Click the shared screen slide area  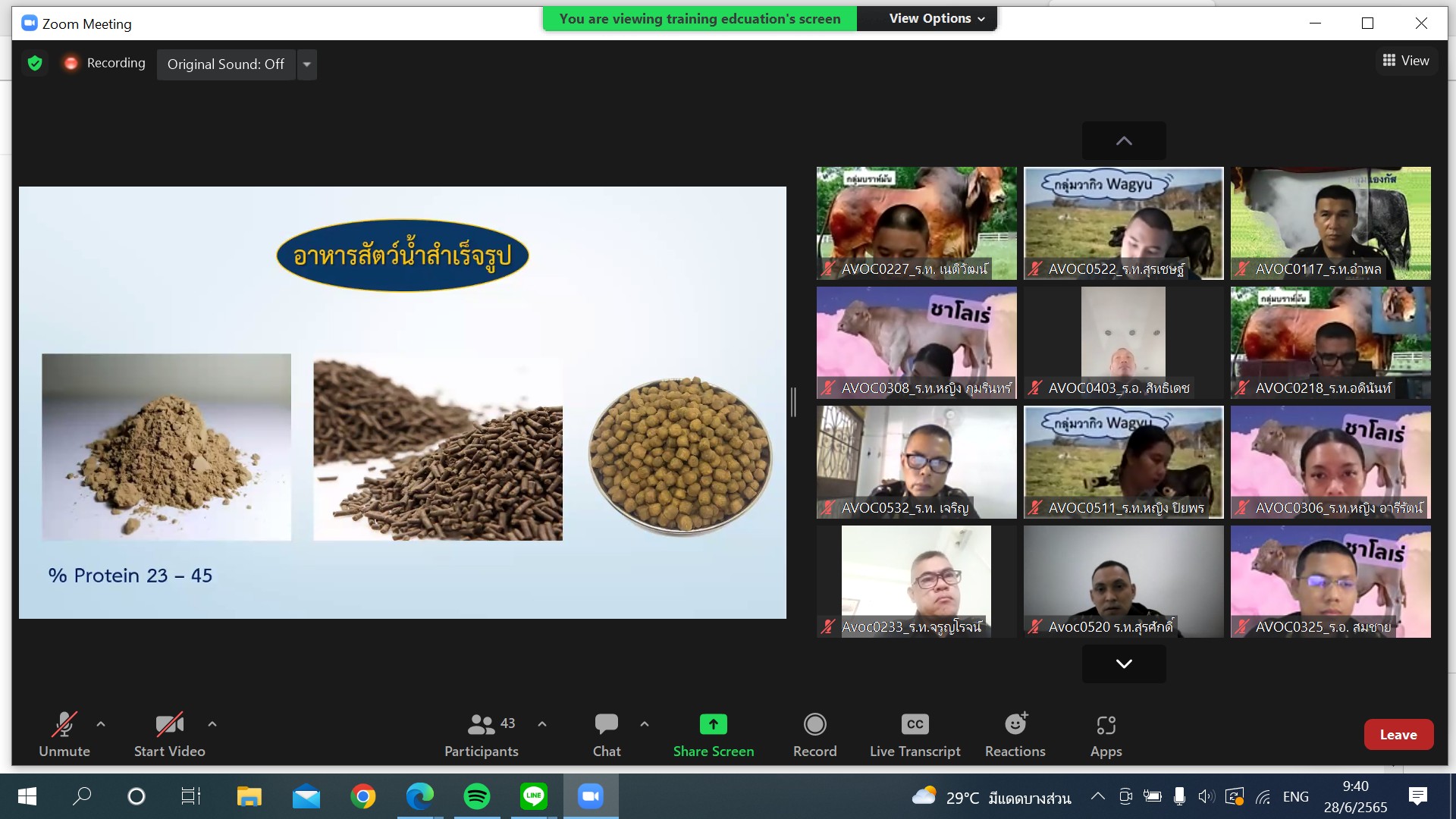(x=403, y=403)
